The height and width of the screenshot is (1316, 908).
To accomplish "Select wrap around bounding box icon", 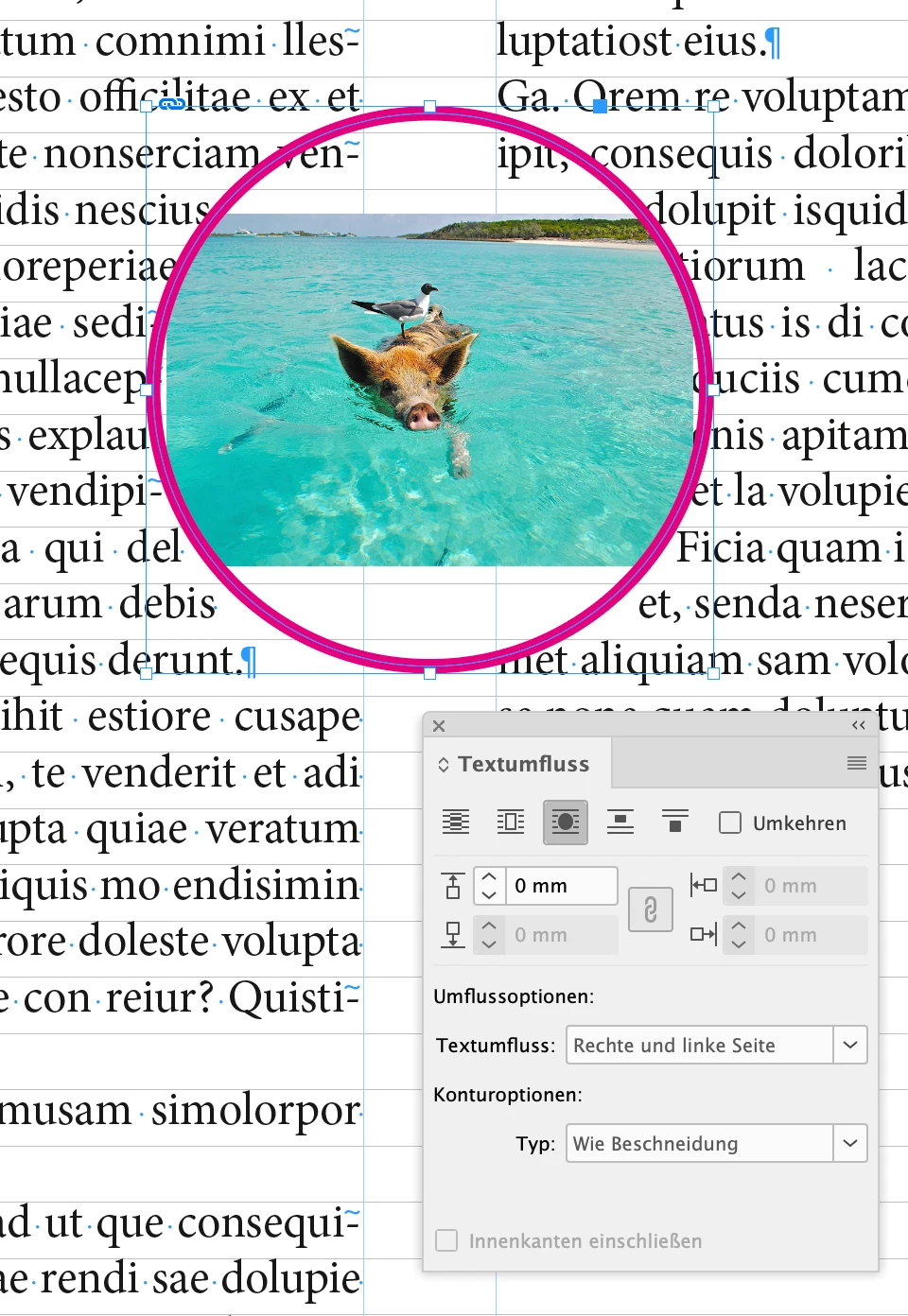I will [x=511, y=822].
